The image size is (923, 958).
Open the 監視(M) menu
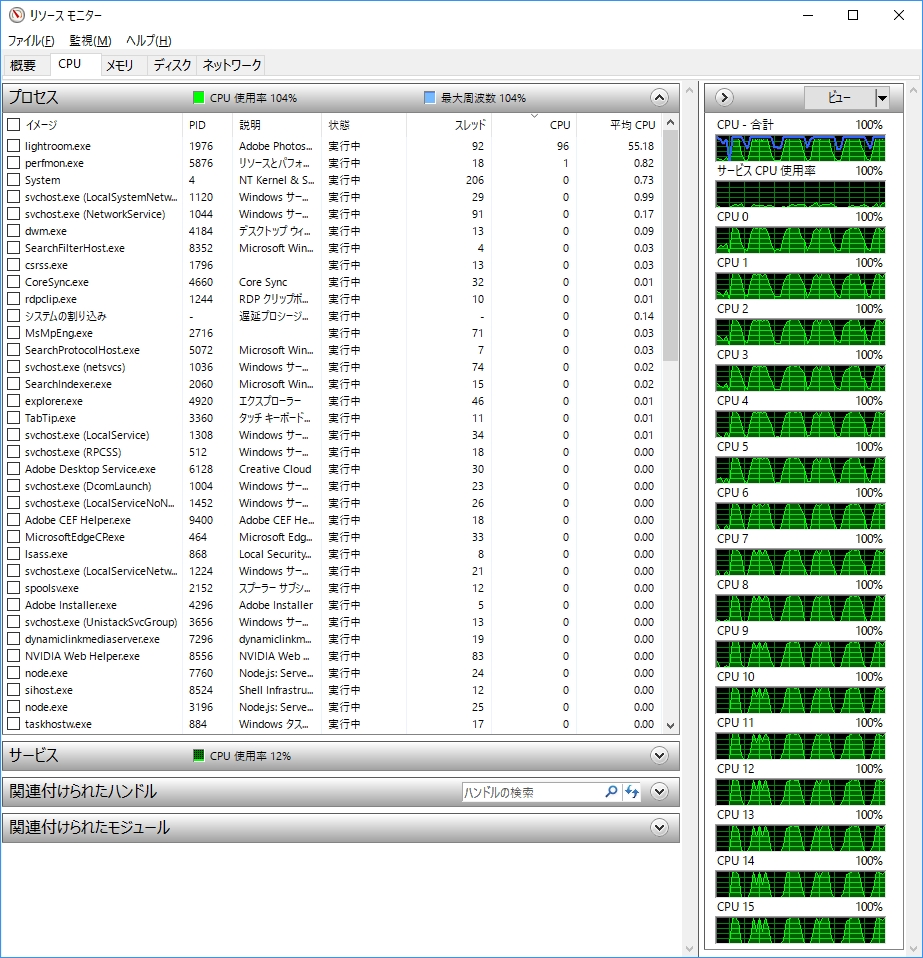tap(90, 40)
